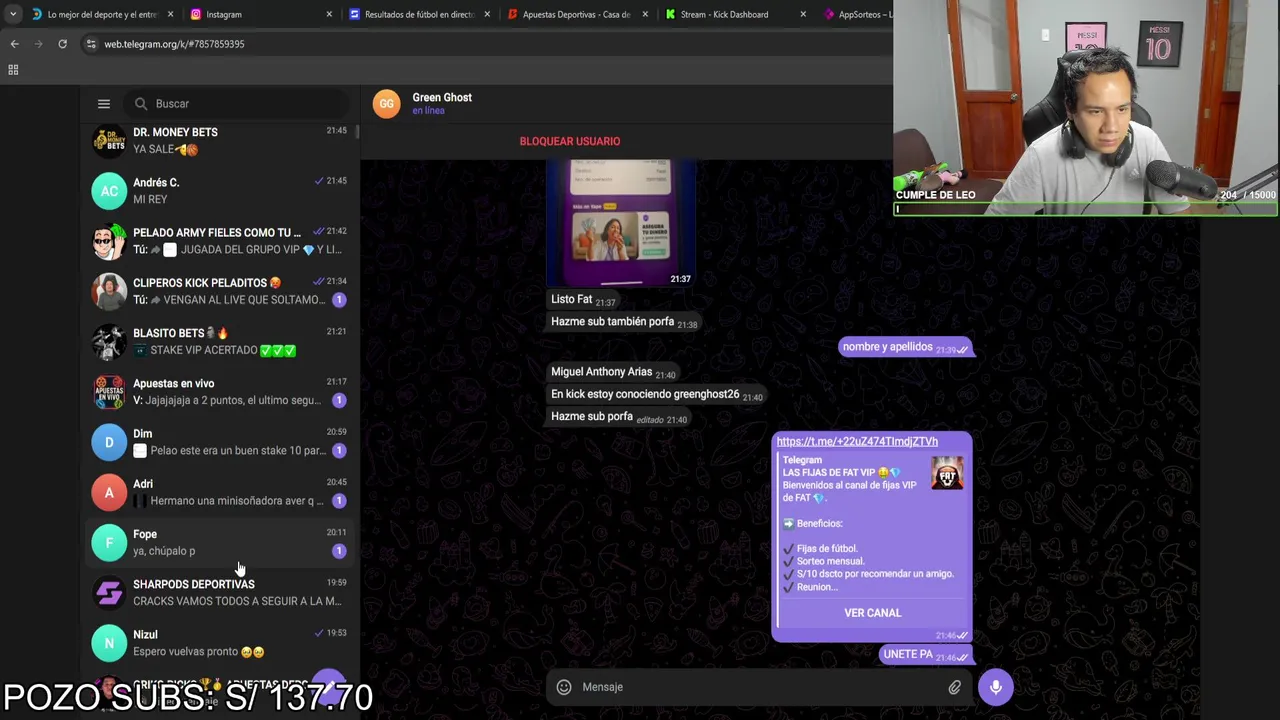This screenshot has height=720, width=1280.
Task: Click the address bar URL
Action: [174, 44]
